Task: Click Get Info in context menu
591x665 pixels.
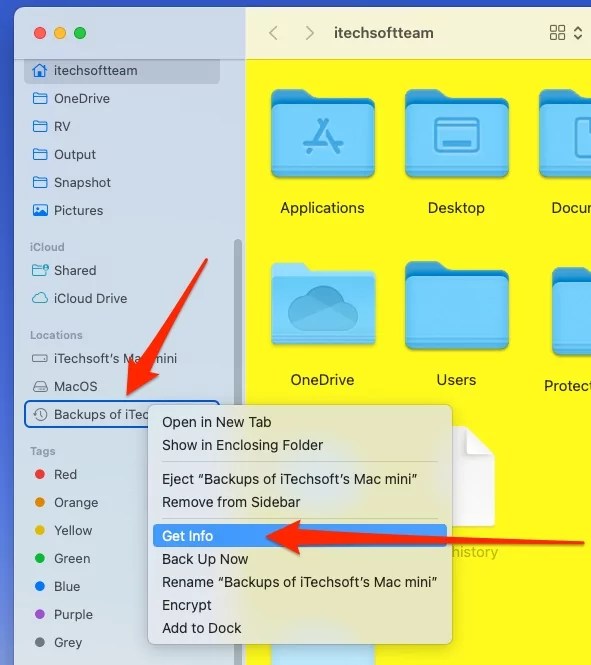Action: pos(300,536)
